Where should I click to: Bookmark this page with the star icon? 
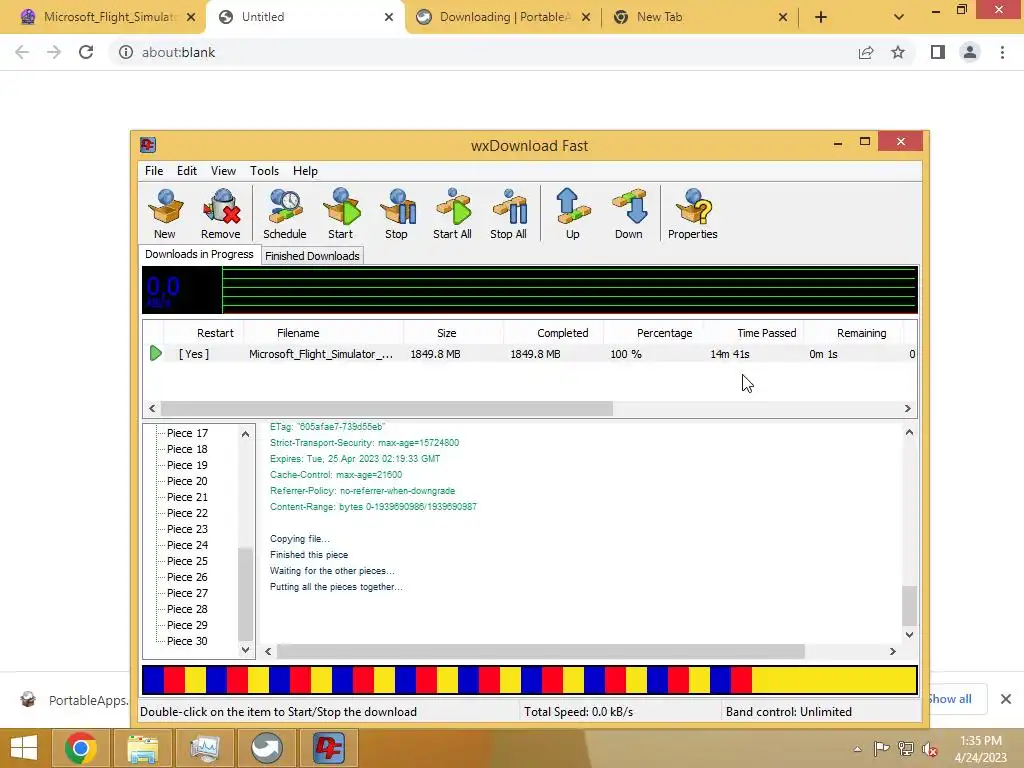pyautogui.click(x=898, y=52)
